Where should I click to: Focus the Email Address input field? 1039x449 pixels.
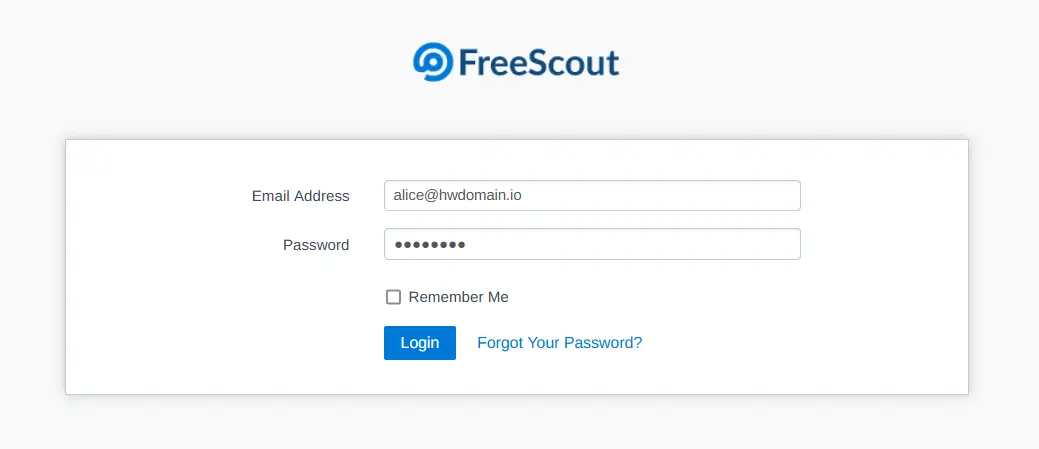tap(592, 196)
